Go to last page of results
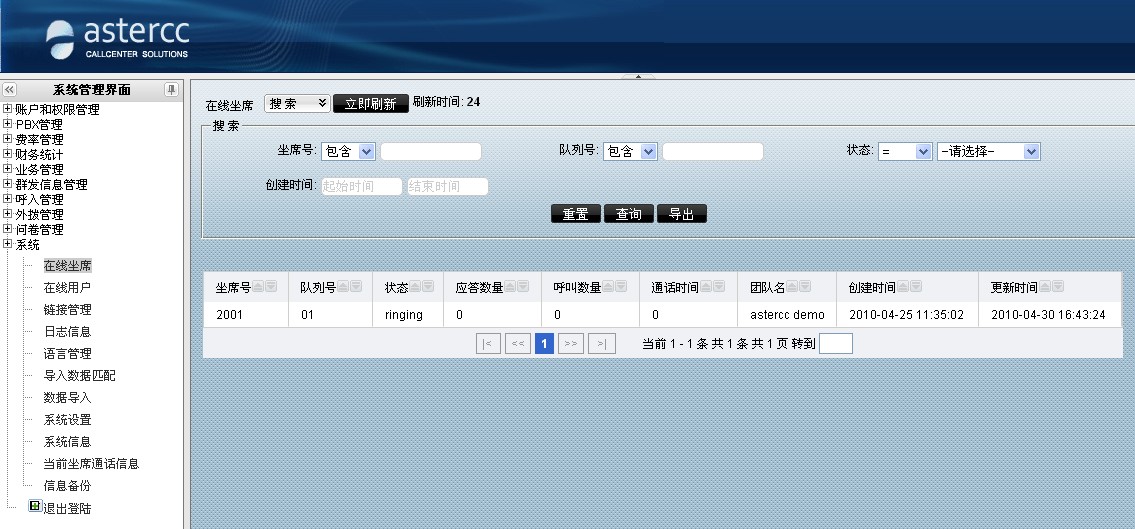Screen dimensions: 1135x529 (602, 344)
